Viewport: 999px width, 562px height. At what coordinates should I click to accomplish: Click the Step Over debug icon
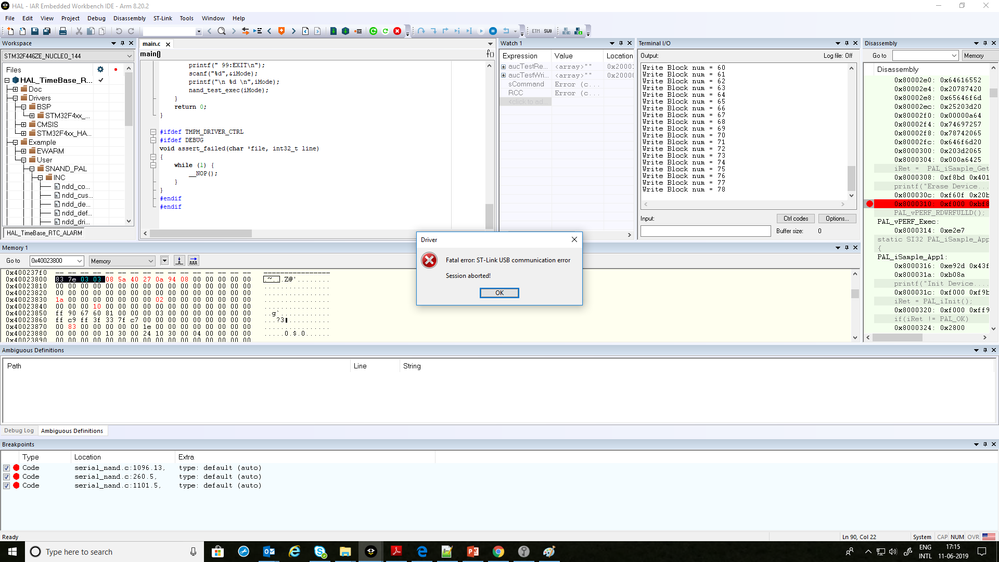pos(420,31)
